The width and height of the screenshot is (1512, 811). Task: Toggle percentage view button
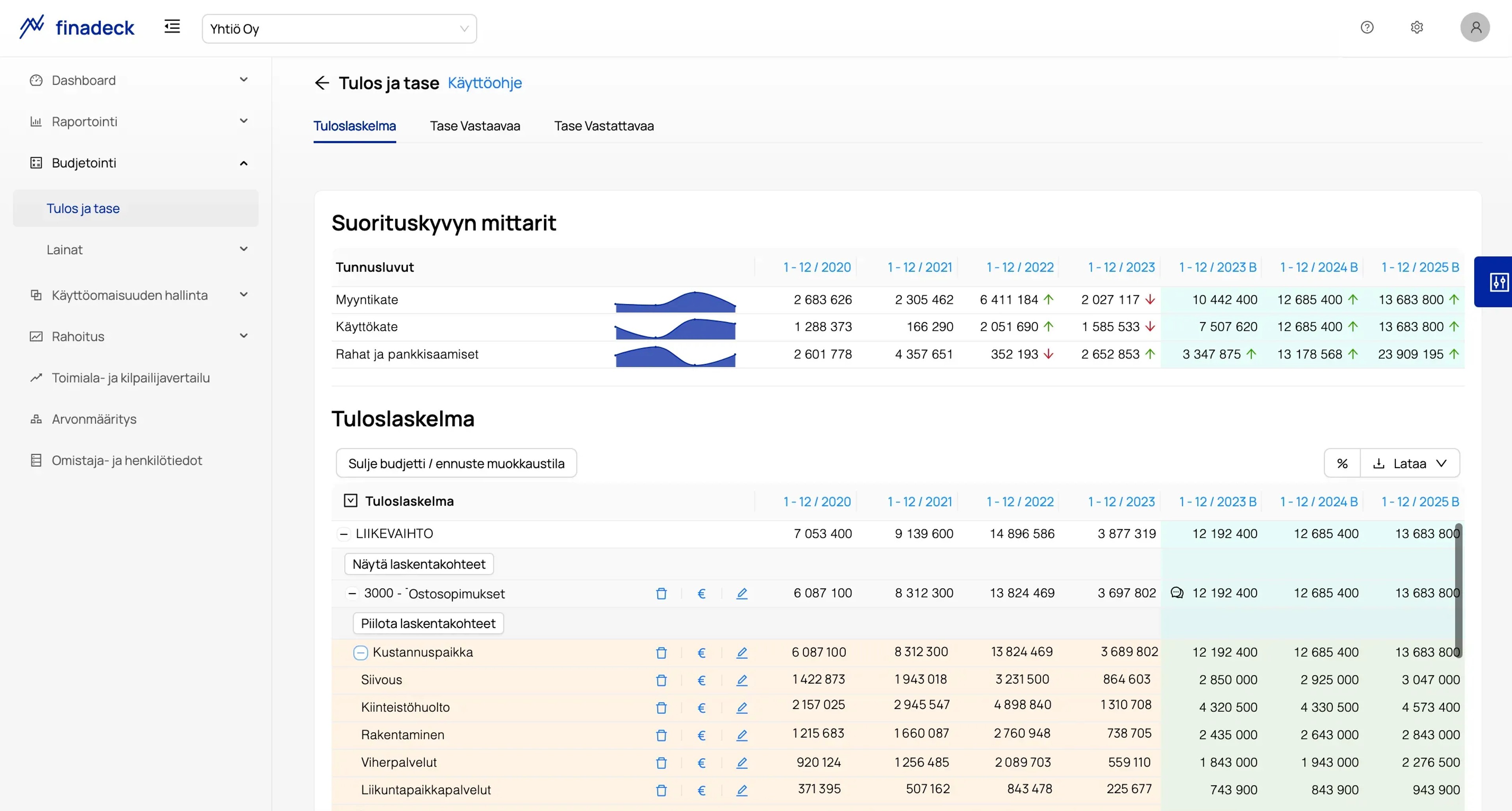1342,464
